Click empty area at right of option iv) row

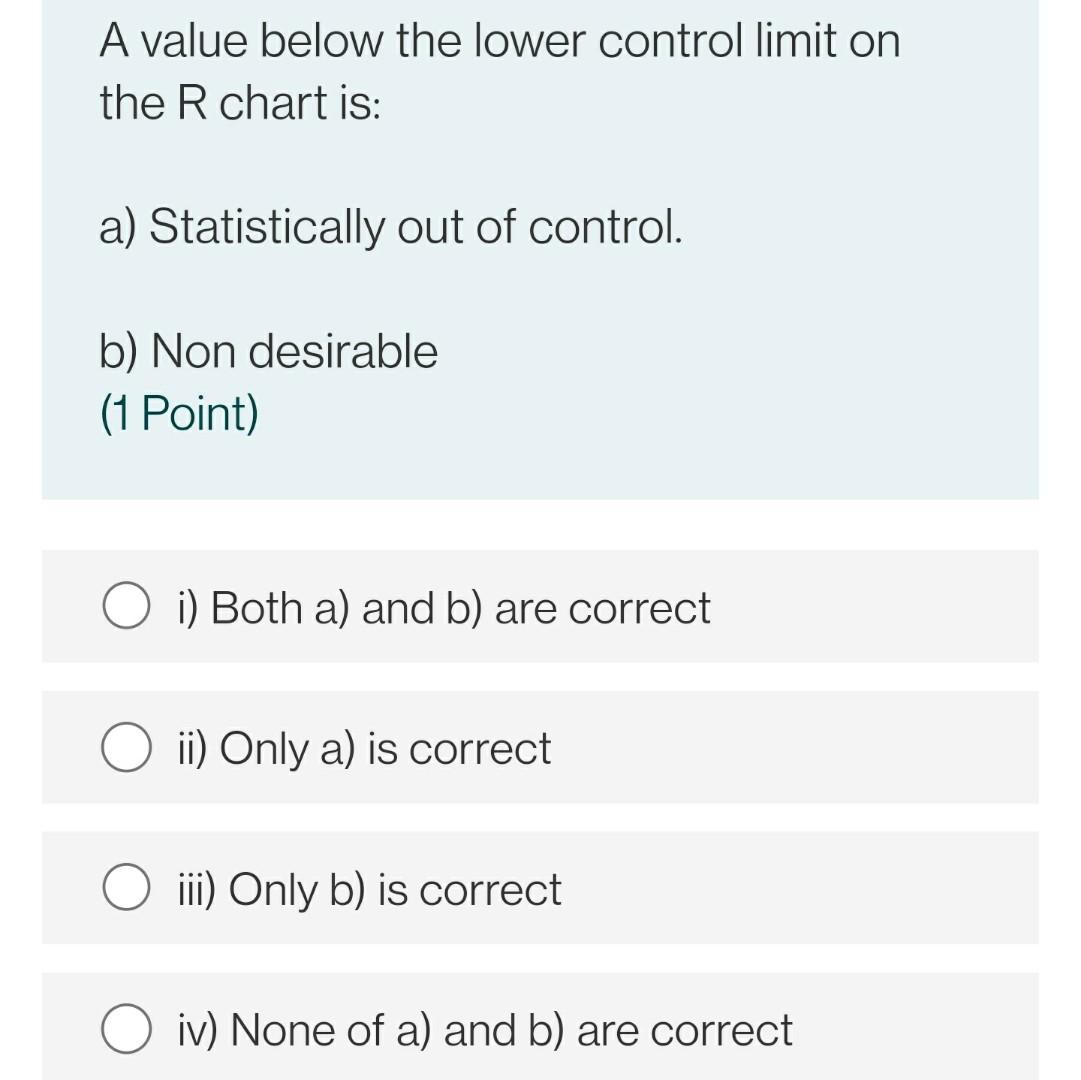coord(917,1029)
